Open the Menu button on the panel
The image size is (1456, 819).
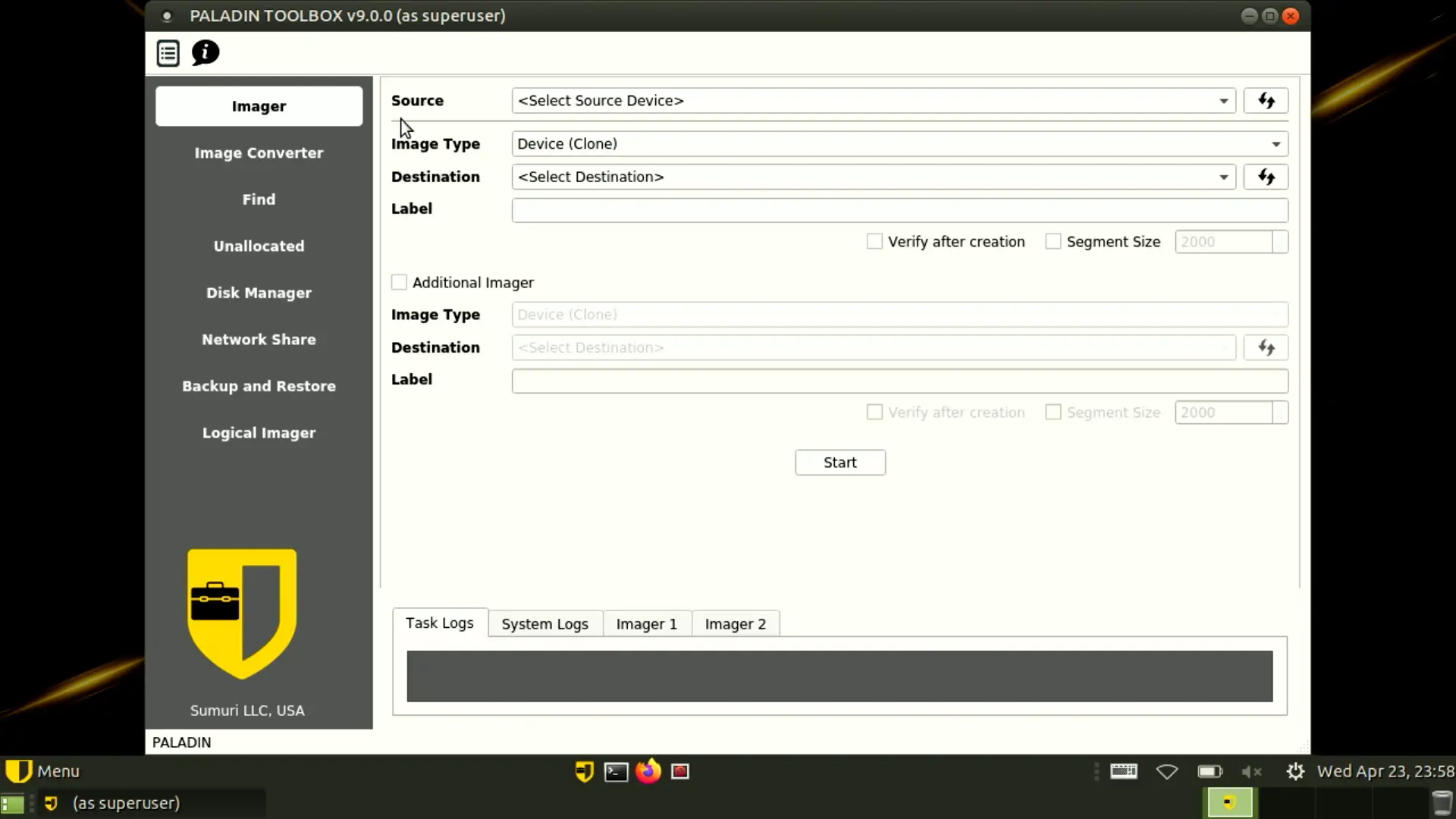pyautogui.click(x=42, y=771)
